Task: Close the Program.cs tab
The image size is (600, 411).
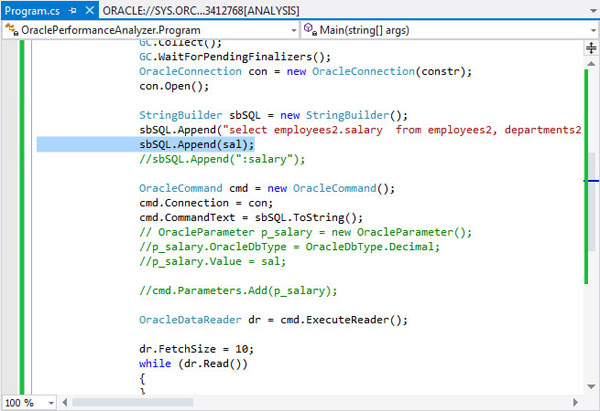Action: [x=90, y=10]
